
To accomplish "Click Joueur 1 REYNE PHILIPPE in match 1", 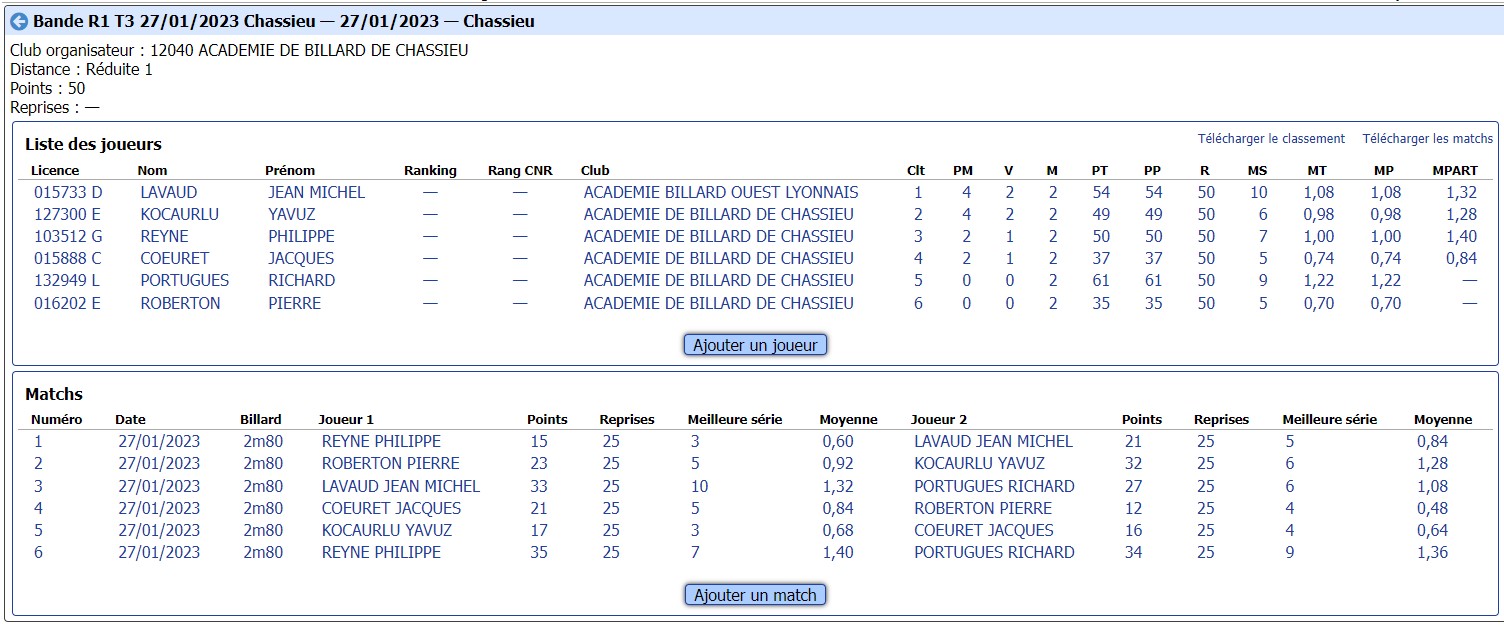I will (x=381, y=441).
